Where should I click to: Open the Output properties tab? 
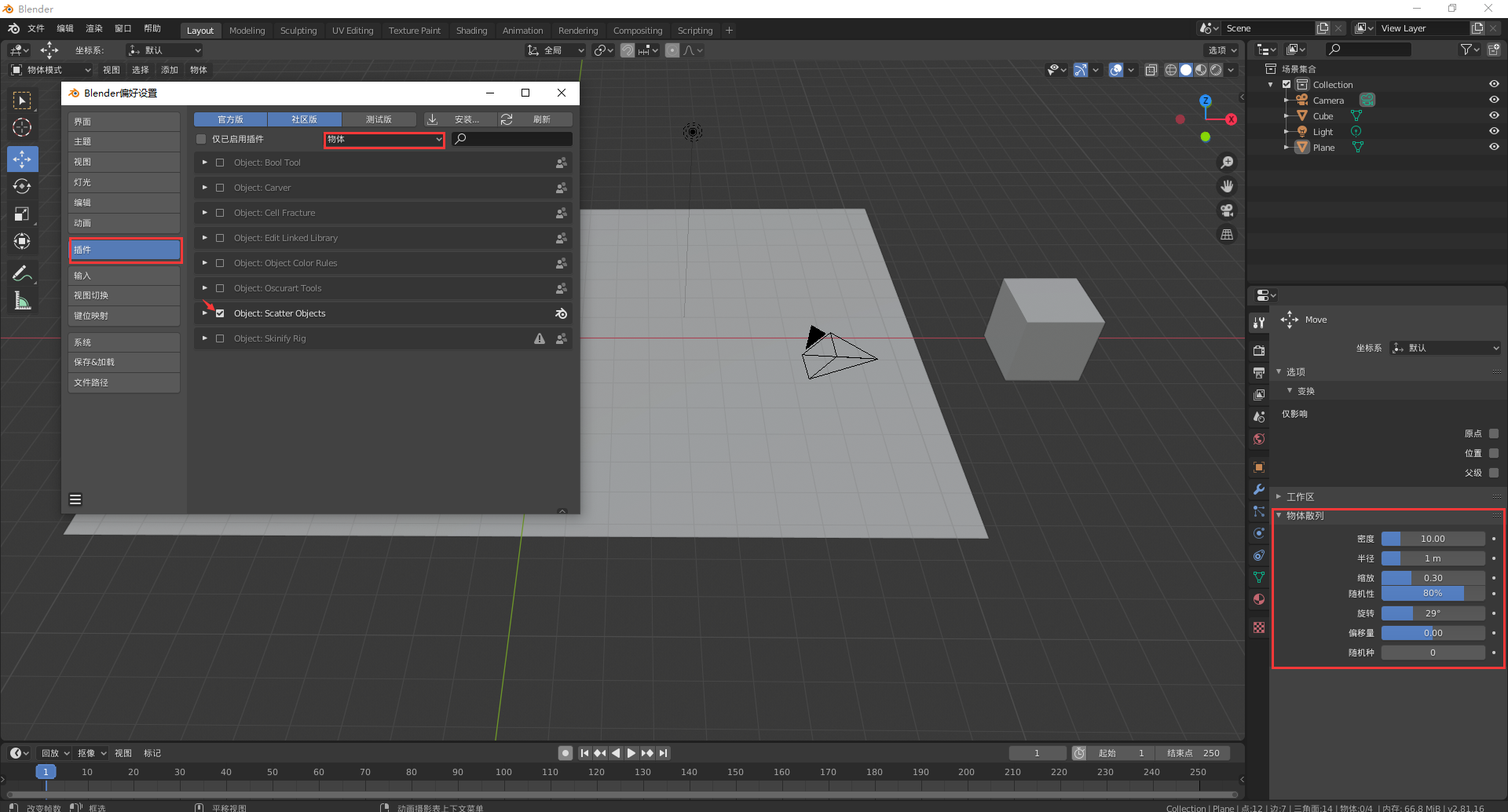click(x=1259, y=372)
